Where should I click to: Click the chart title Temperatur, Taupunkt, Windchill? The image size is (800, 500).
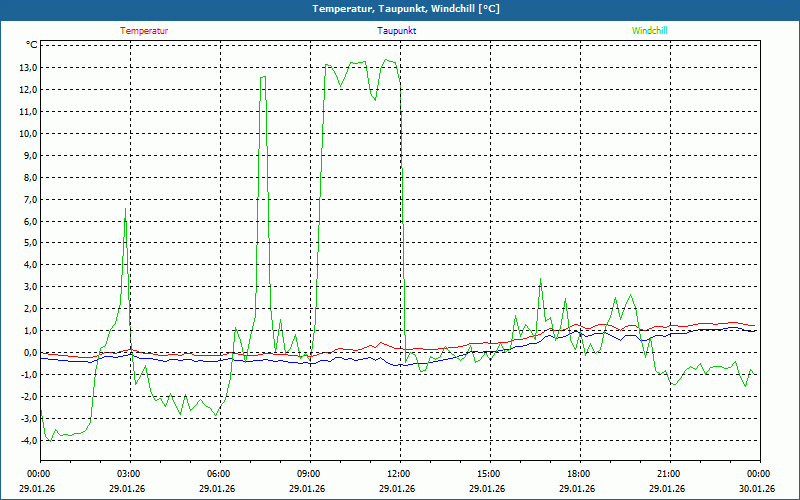pos(406,9)
